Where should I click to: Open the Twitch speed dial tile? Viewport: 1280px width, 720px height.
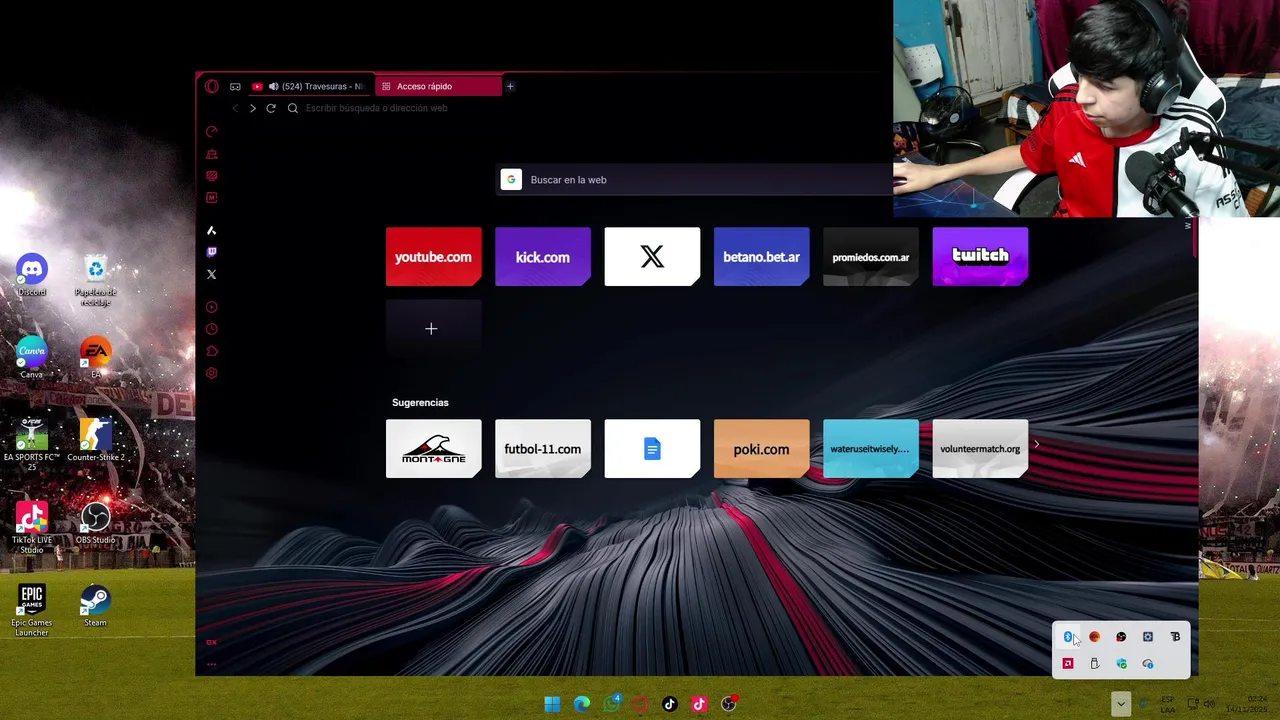point(980,257)
